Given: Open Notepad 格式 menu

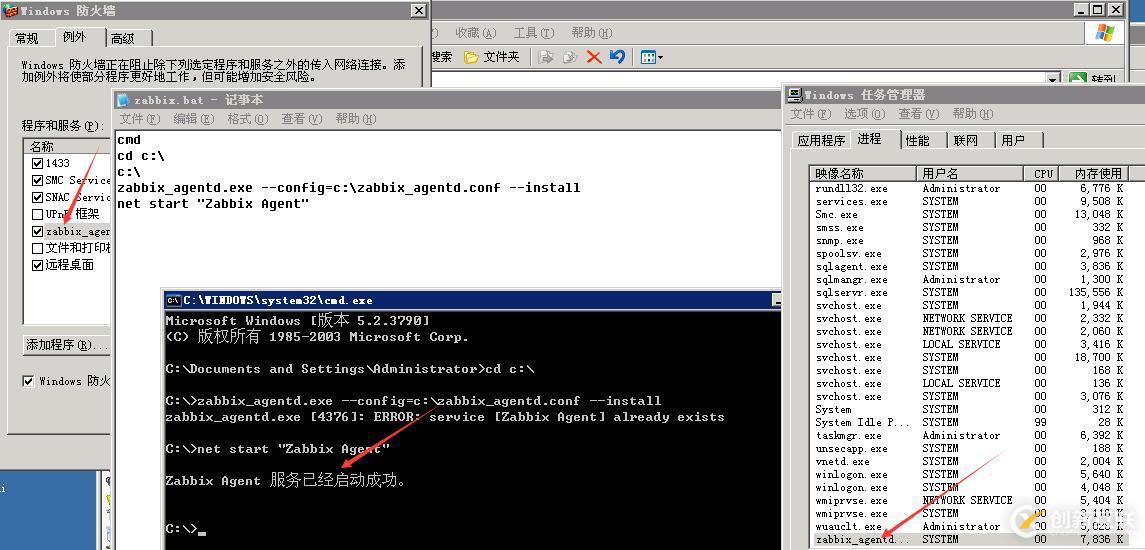Looking at the screenshot, I should [248, 118].
